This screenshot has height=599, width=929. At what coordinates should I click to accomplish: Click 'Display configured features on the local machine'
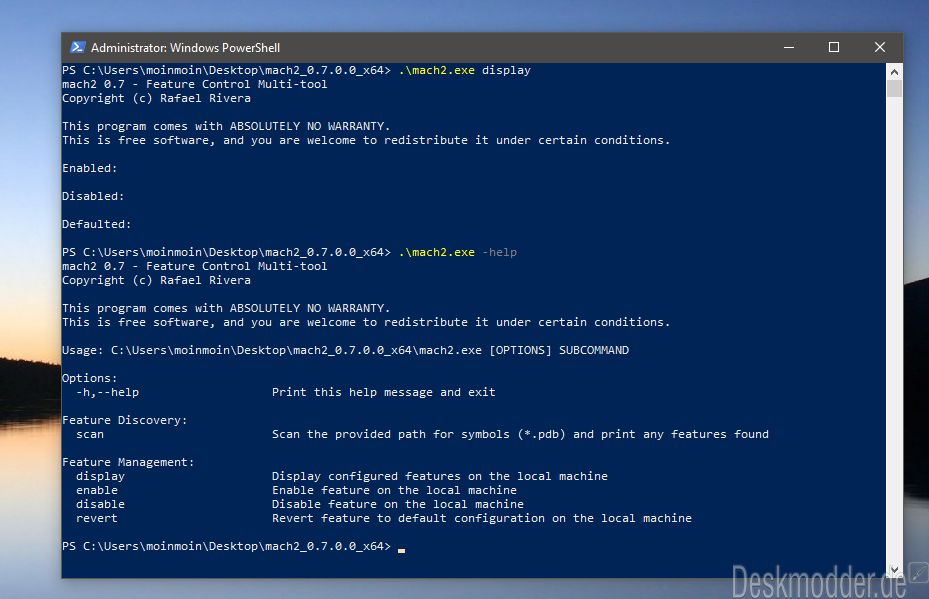440,476
